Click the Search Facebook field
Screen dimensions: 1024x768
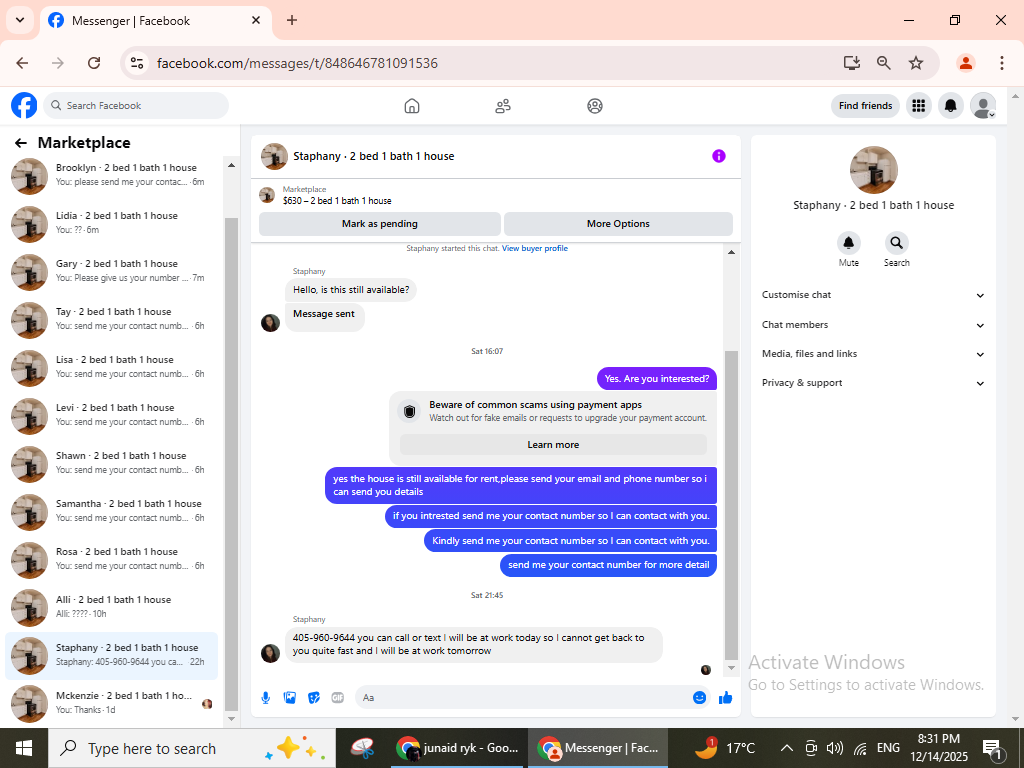(x=136, y=106)
